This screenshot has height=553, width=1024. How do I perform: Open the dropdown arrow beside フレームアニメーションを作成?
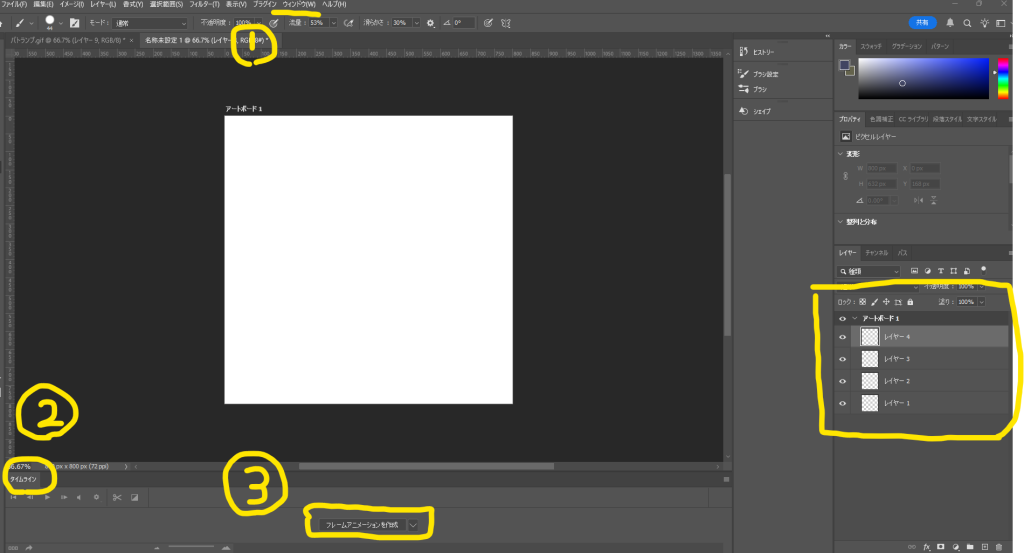coord(413,525)
